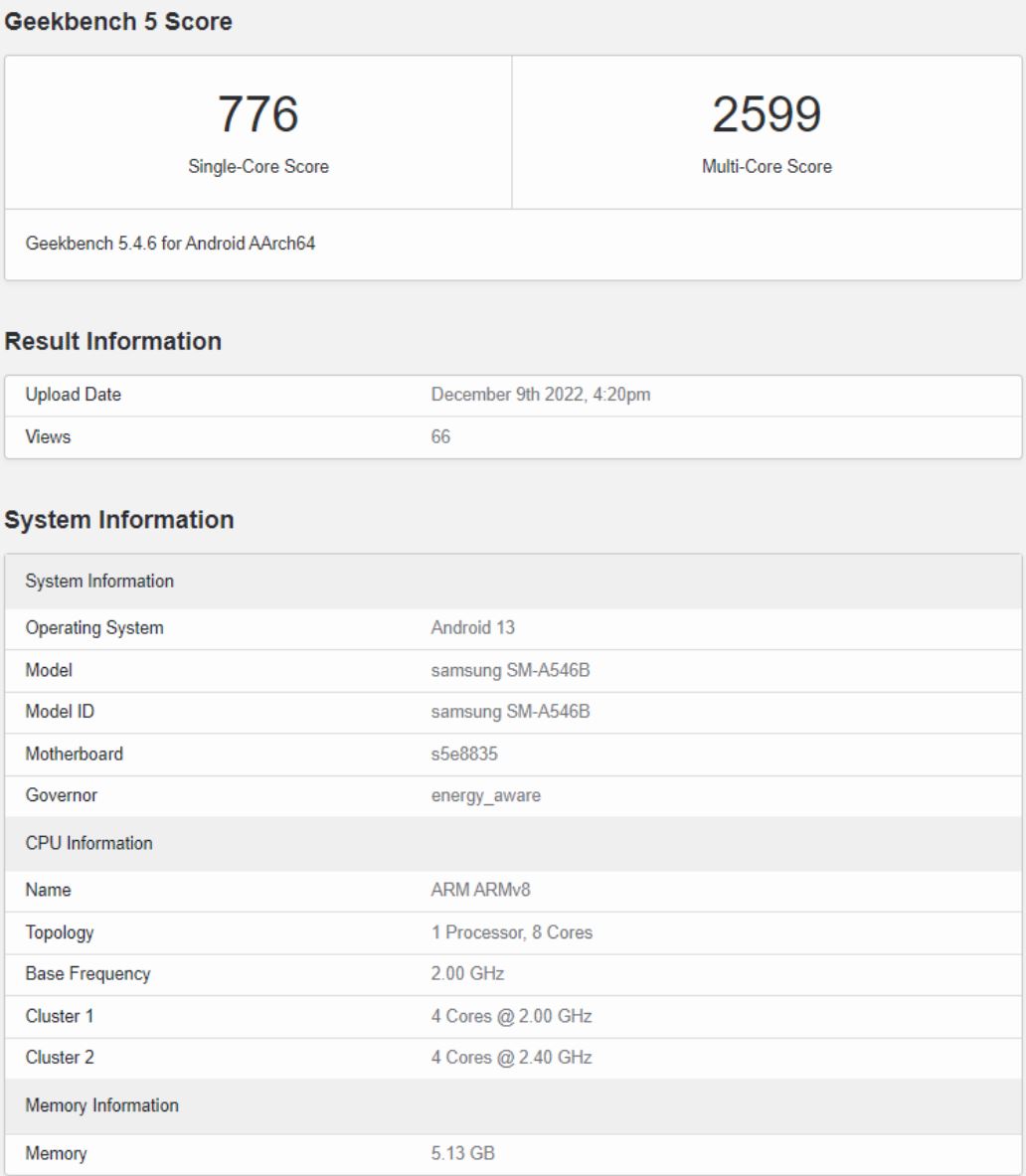Select the views count 66
The image size is (1026, 1176).
(x=441, y=436)
